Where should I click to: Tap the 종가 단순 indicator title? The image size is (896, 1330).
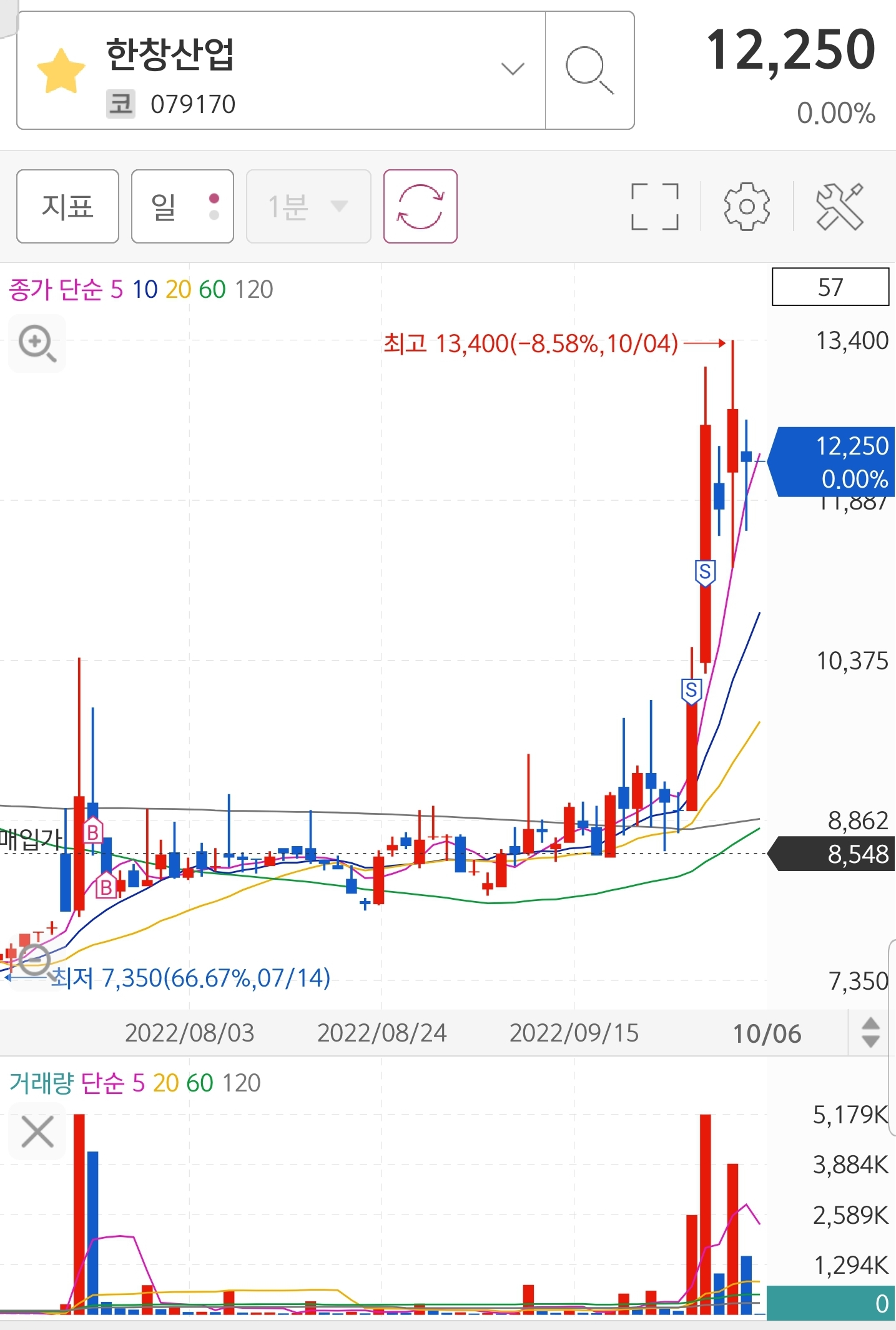[x=56, y=290]
